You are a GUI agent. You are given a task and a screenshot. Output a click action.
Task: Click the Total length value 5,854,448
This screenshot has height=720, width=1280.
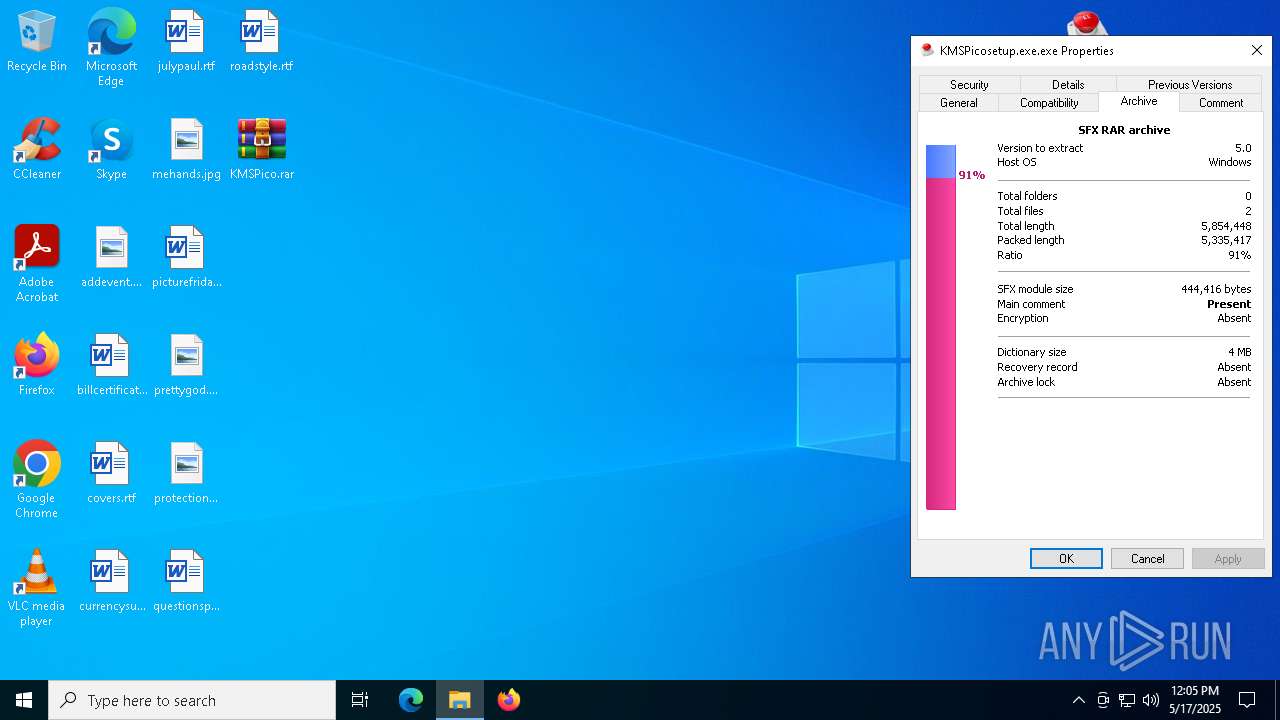[x=1226, y=226]
